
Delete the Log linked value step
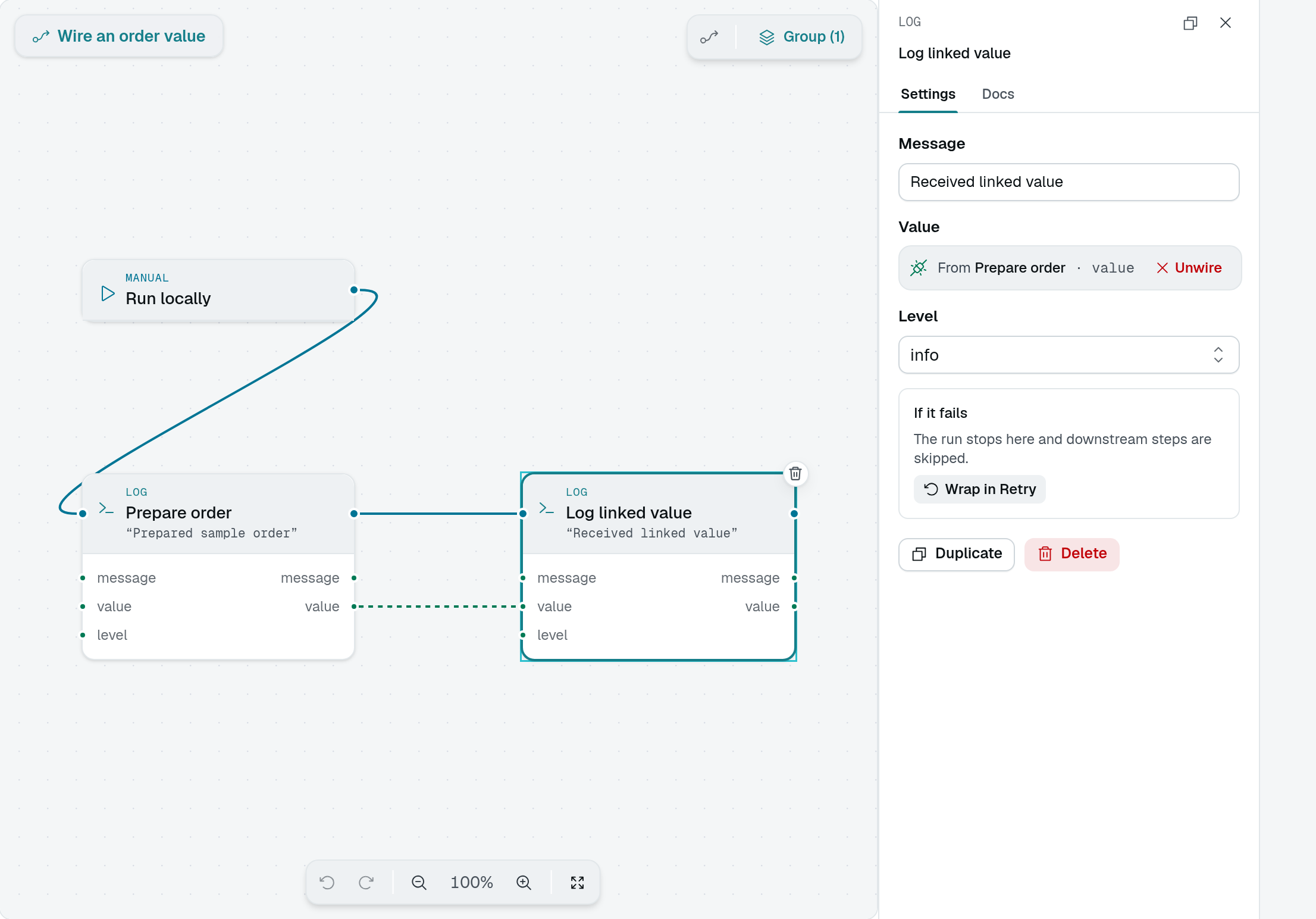pyautogui.click(x=1072, y=554)
